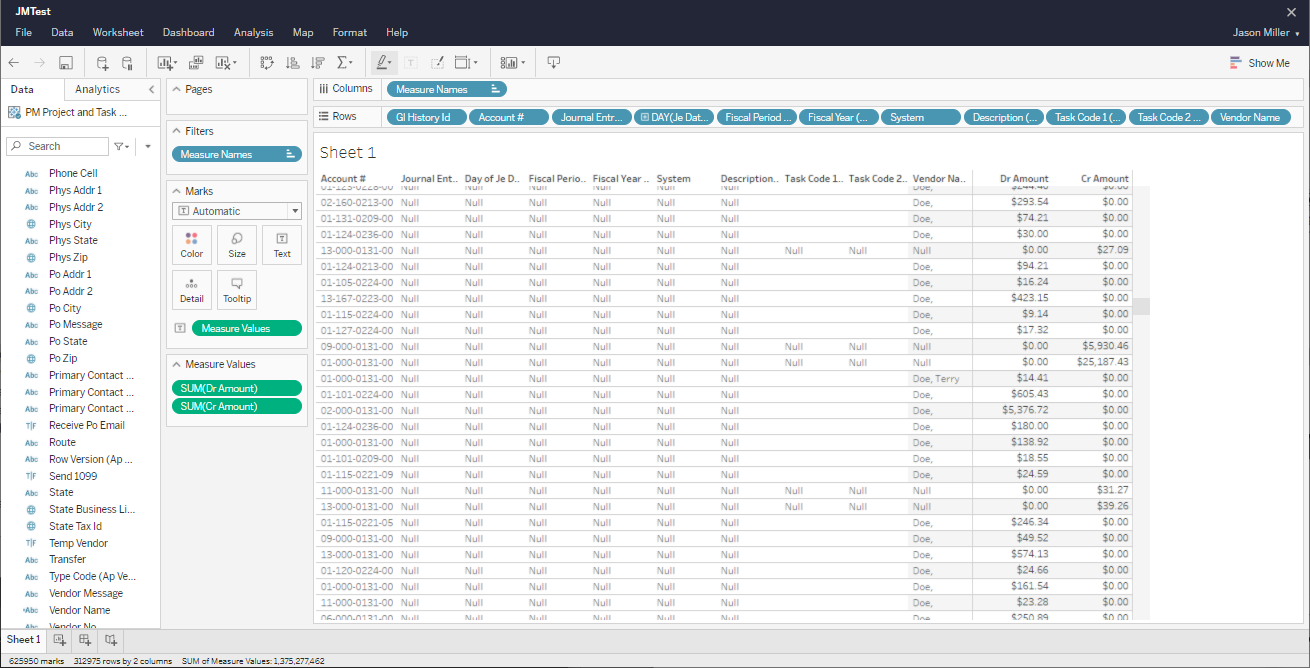This screenshot has width=1310, height=668.
Task: Collapse the Filters card
Action: pos(177,131)
